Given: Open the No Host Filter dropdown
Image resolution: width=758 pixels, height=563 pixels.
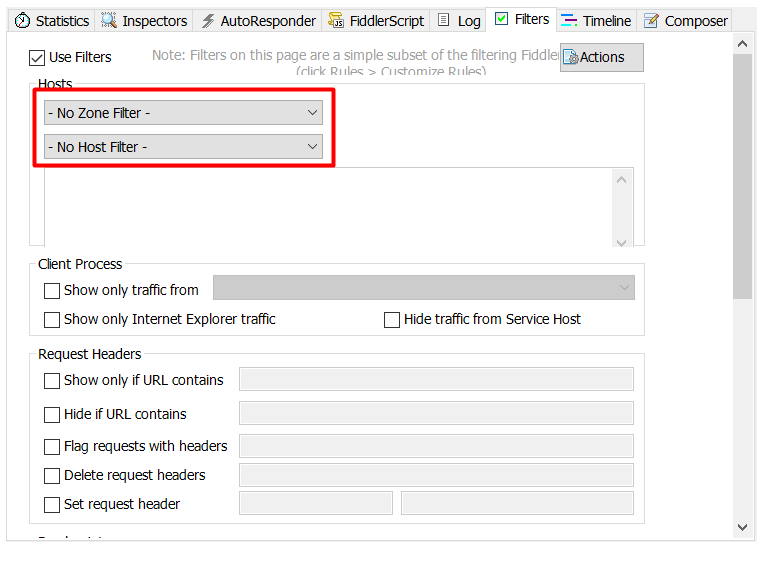Looking at the screenshot, I should 183,146.
